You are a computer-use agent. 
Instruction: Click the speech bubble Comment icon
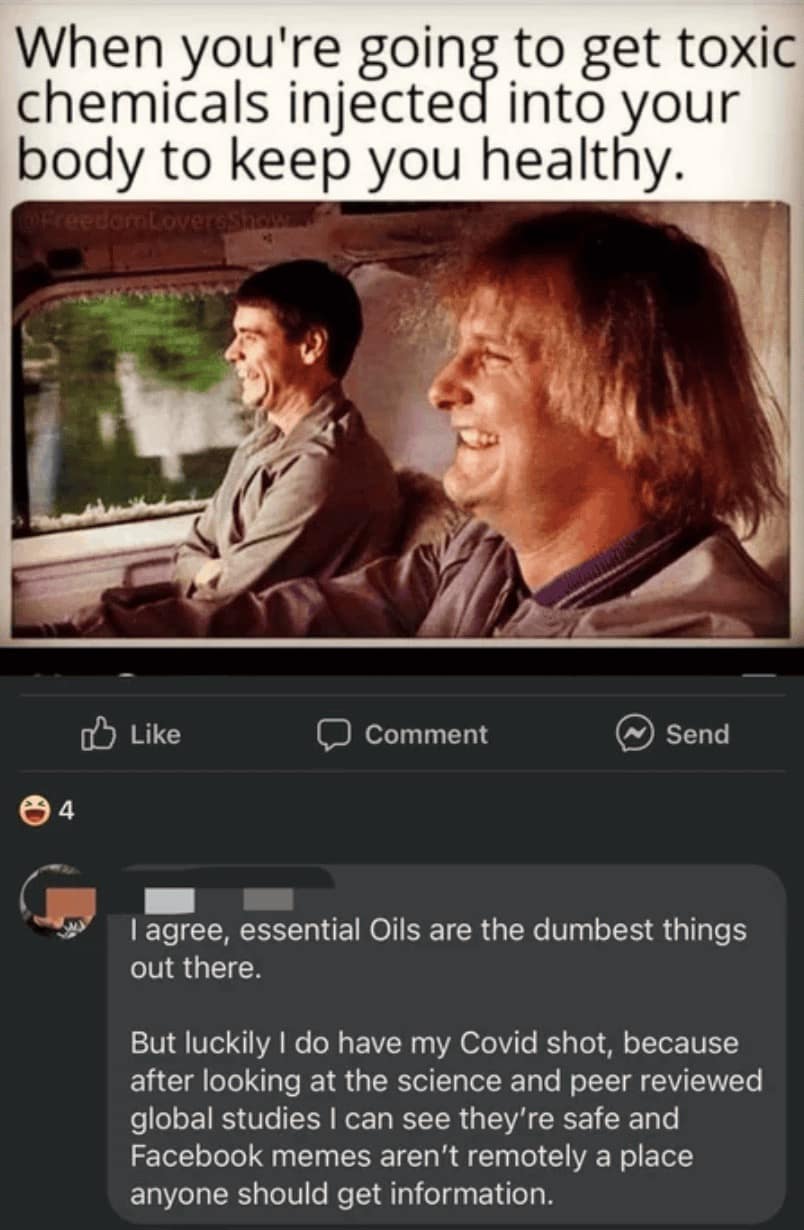click(331, 735)
